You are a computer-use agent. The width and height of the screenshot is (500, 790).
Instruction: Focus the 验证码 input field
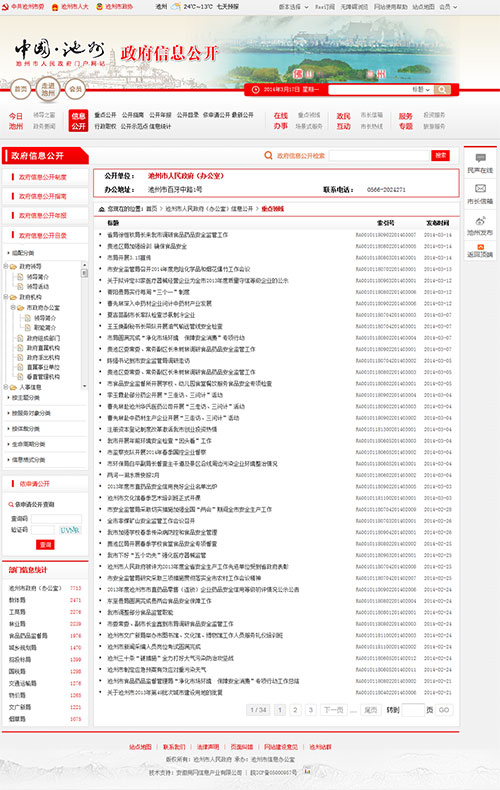tap(43, 530)
